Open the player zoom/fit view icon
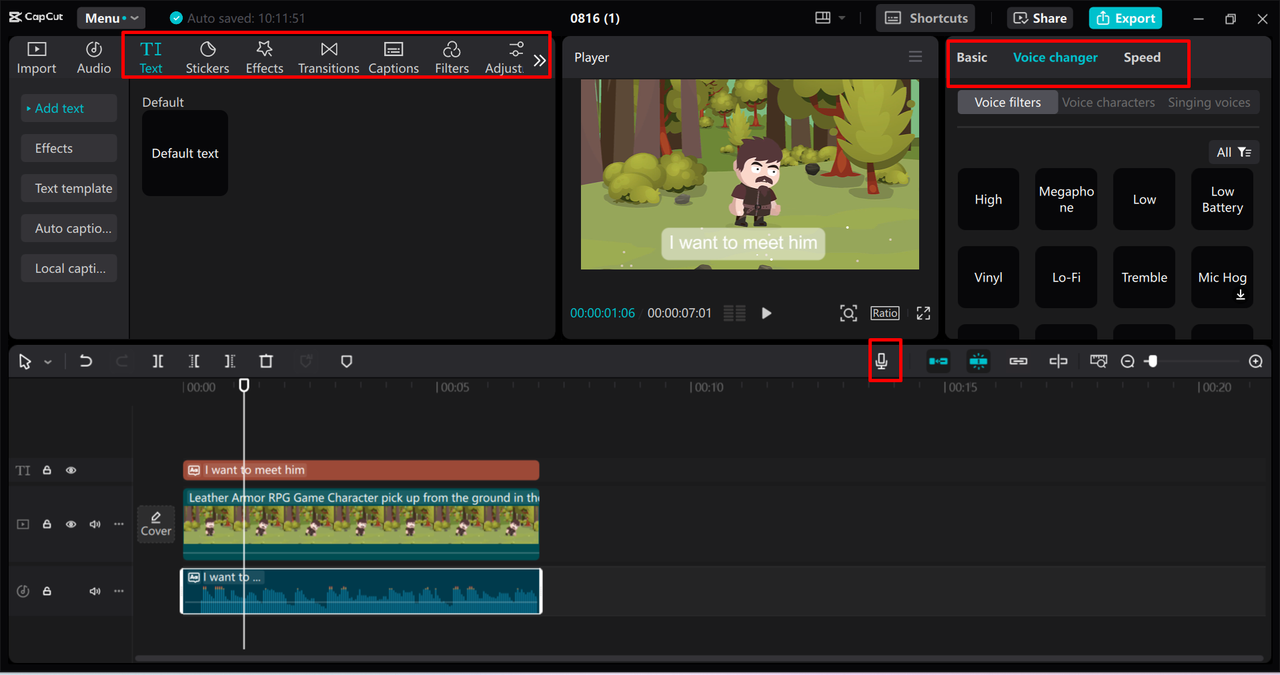 [848, 313]
